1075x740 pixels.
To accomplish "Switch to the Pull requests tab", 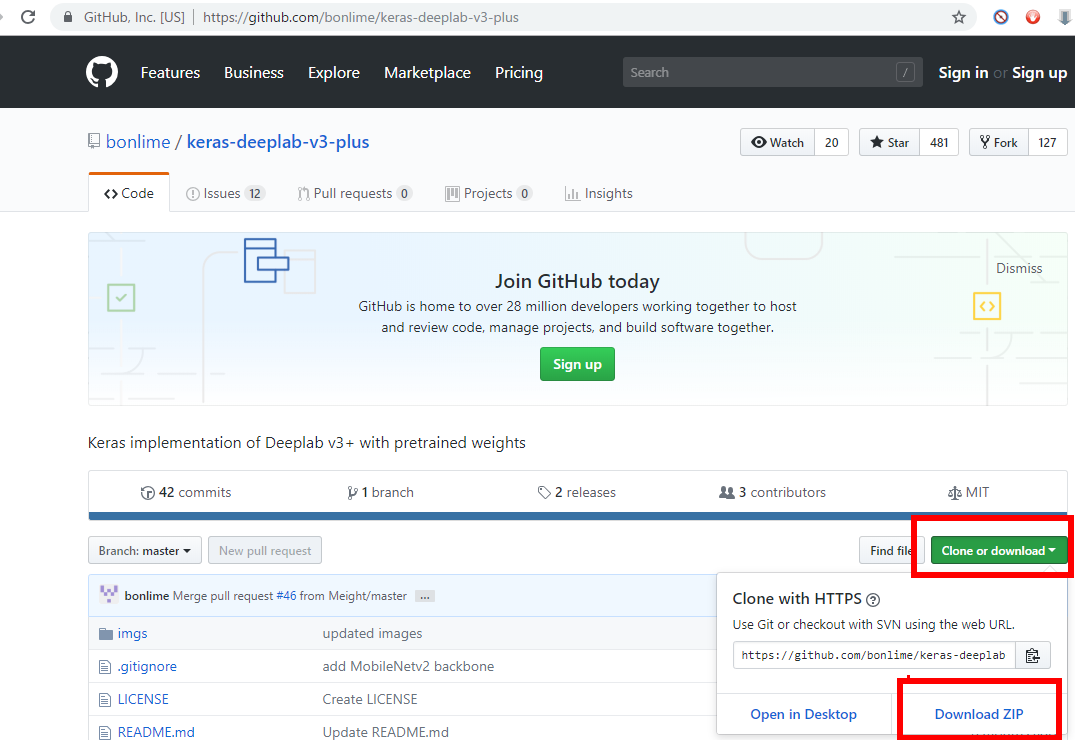I will (x=354, y=193).
